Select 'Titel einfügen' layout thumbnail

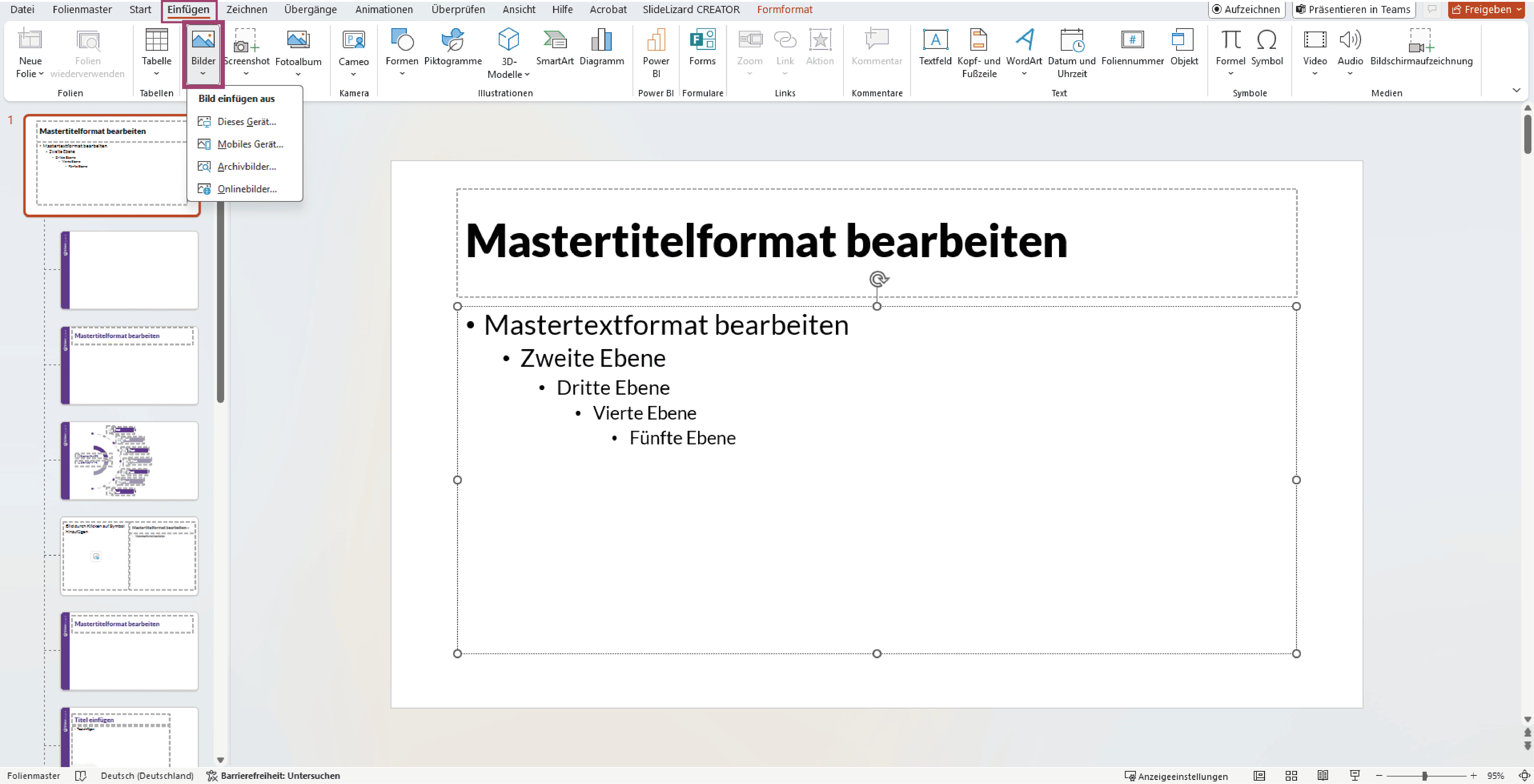[129, 737]
